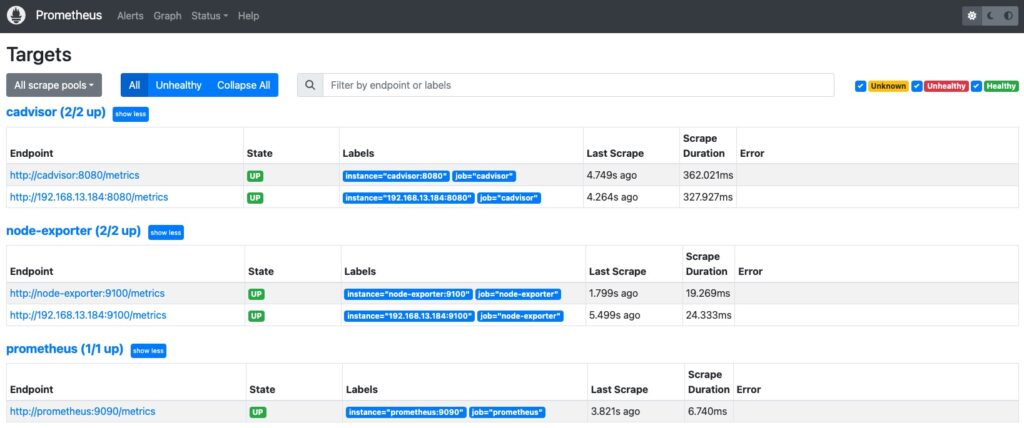The width and height of the screenshot is (1024, 428).
Task: Open http://192.168.13.184:8080/metrics endpoint
Action: click(x=89, y=197)
